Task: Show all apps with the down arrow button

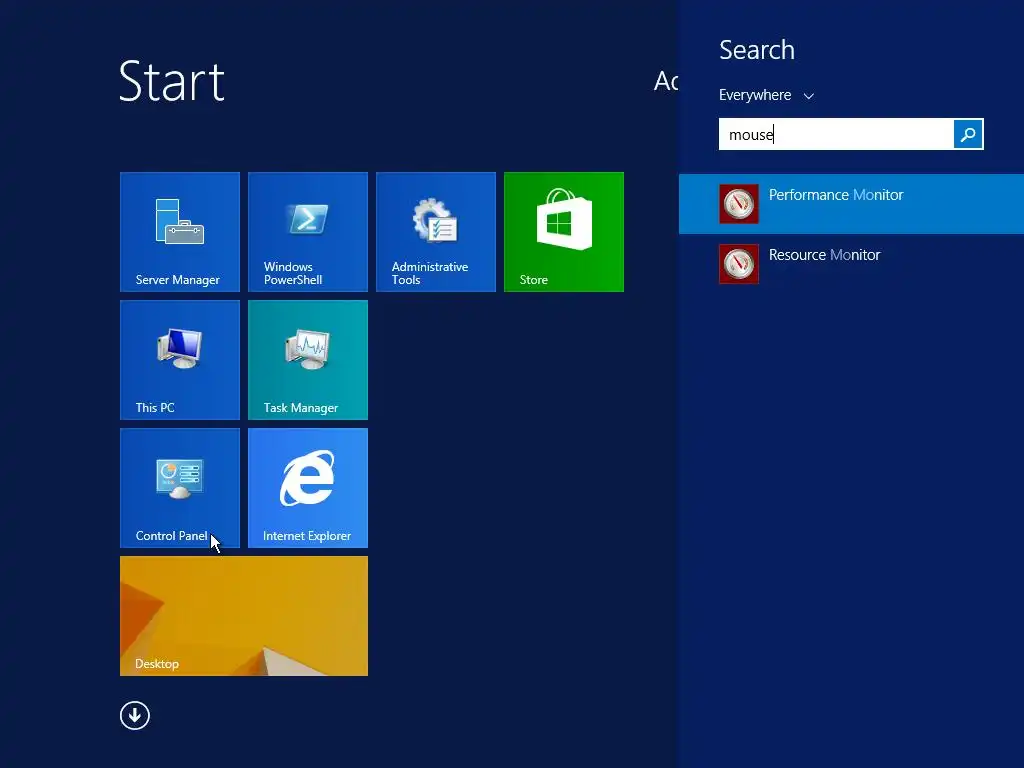Action: point(135,715)
